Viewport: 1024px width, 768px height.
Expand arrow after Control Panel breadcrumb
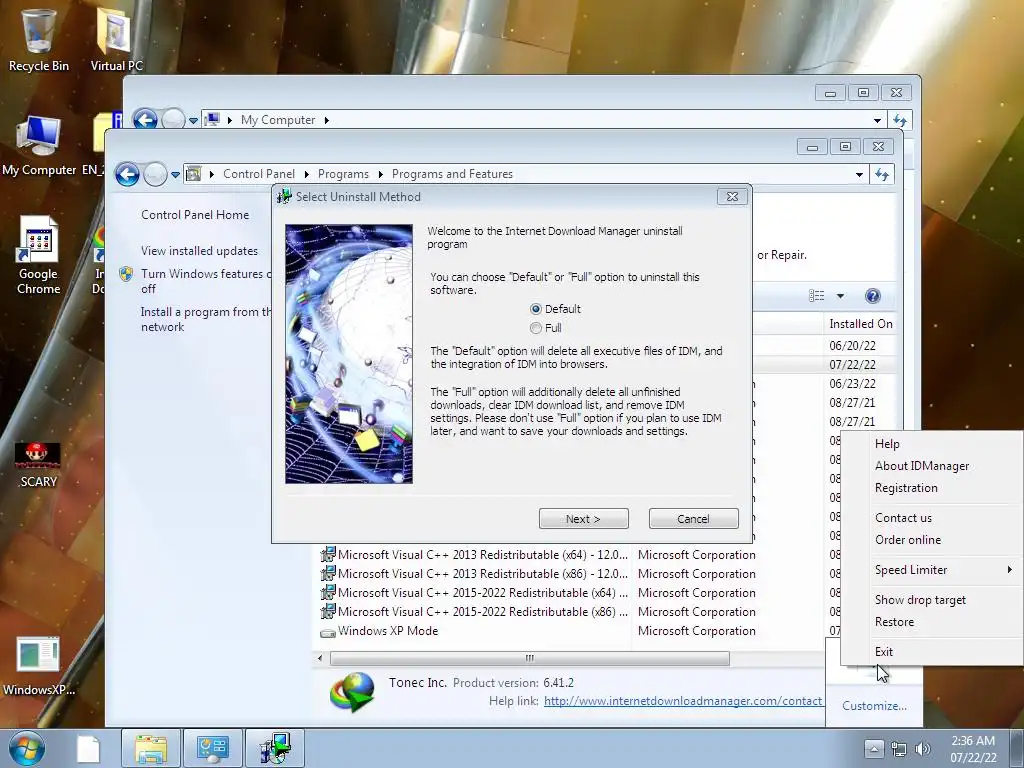(306, 174)
